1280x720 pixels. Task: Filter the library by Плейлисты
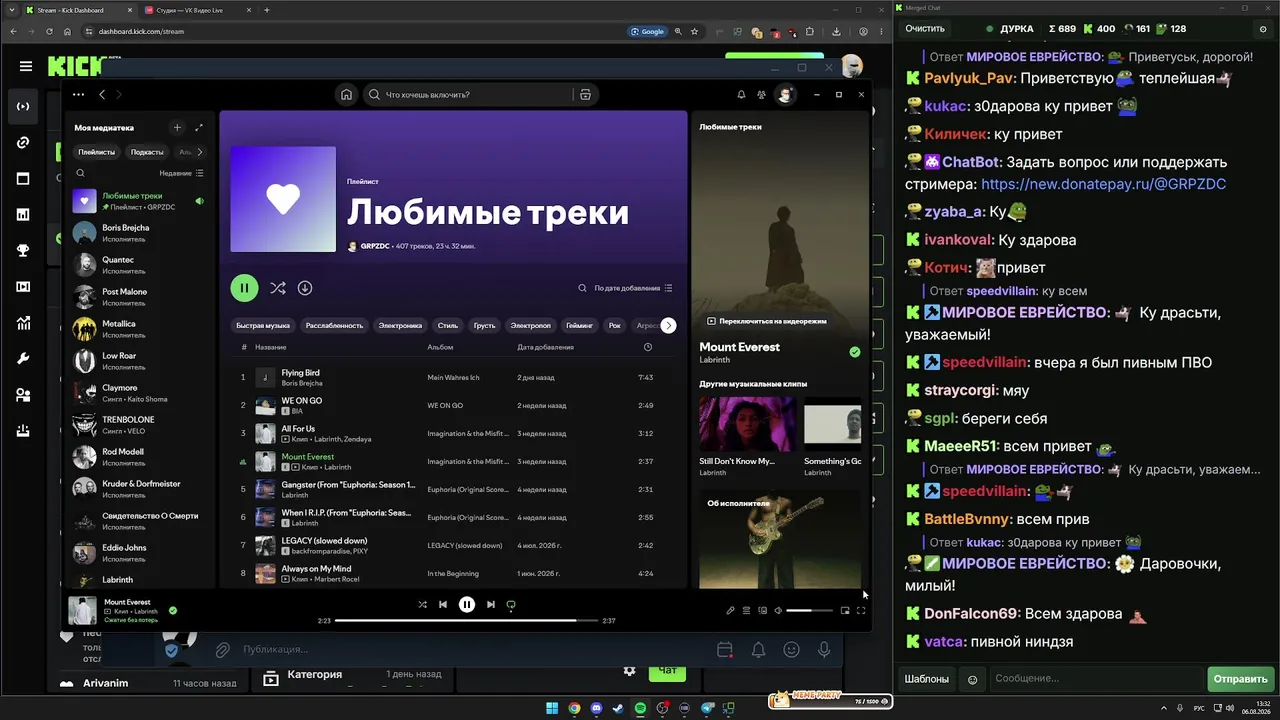coord(96,152)
